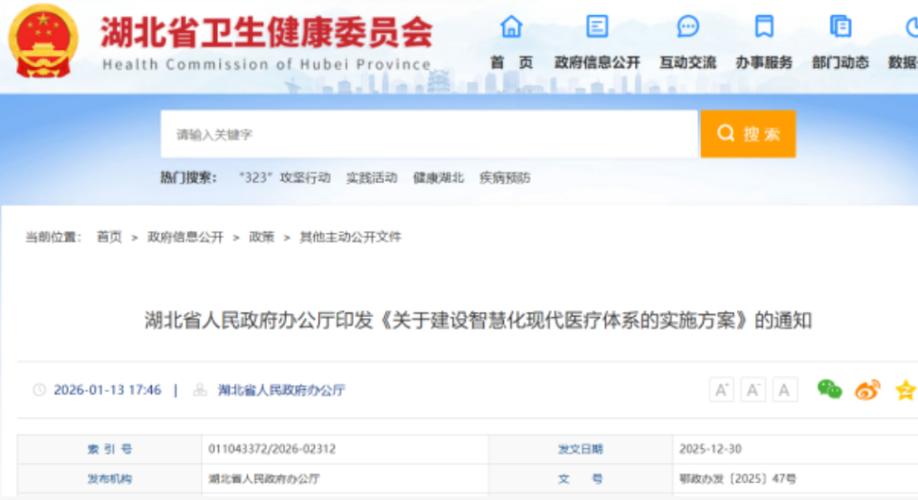The height and width of the screenshot is (500, 918).
Task: Share the article to WeChat
Action: (829, 389)
